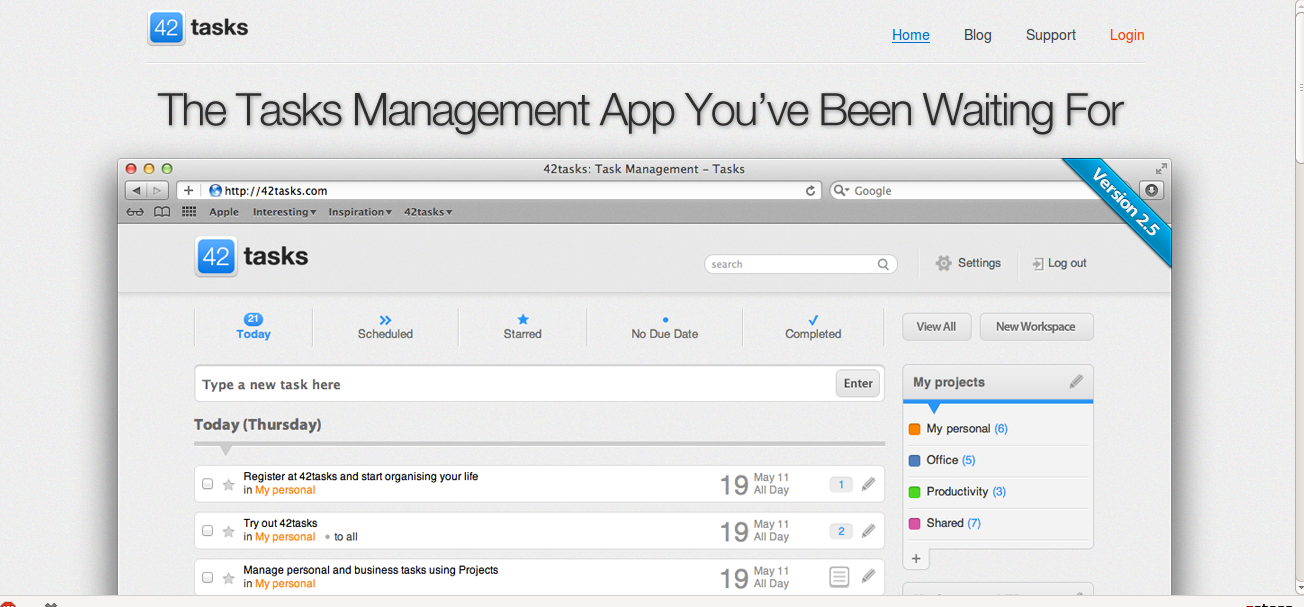Image resolution: width=1304 pixels, height=607 pixels.
Task: Click the browser back arrow button
Action: point(136,190)
